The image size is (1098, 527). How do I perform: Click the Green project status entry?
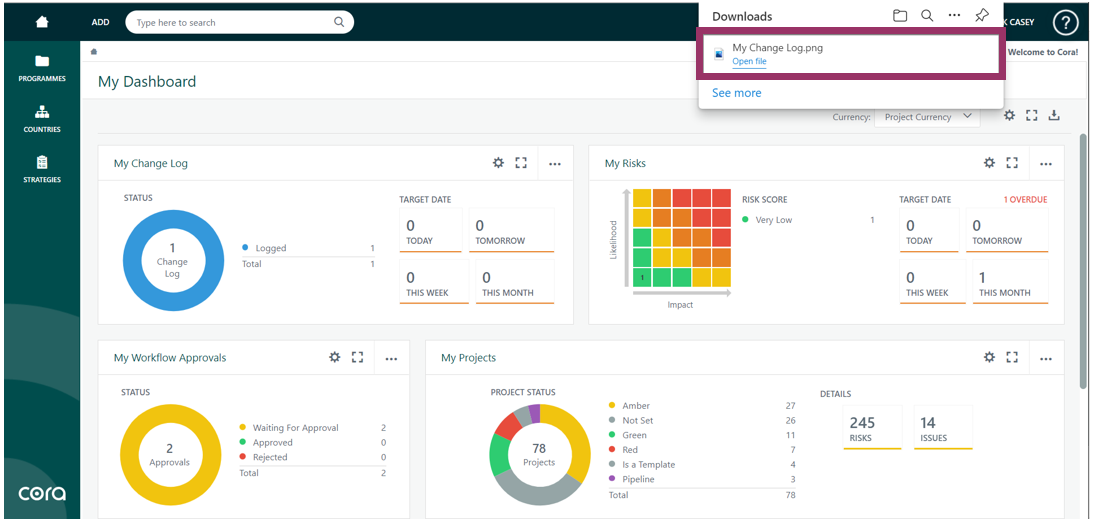[702, 435]
